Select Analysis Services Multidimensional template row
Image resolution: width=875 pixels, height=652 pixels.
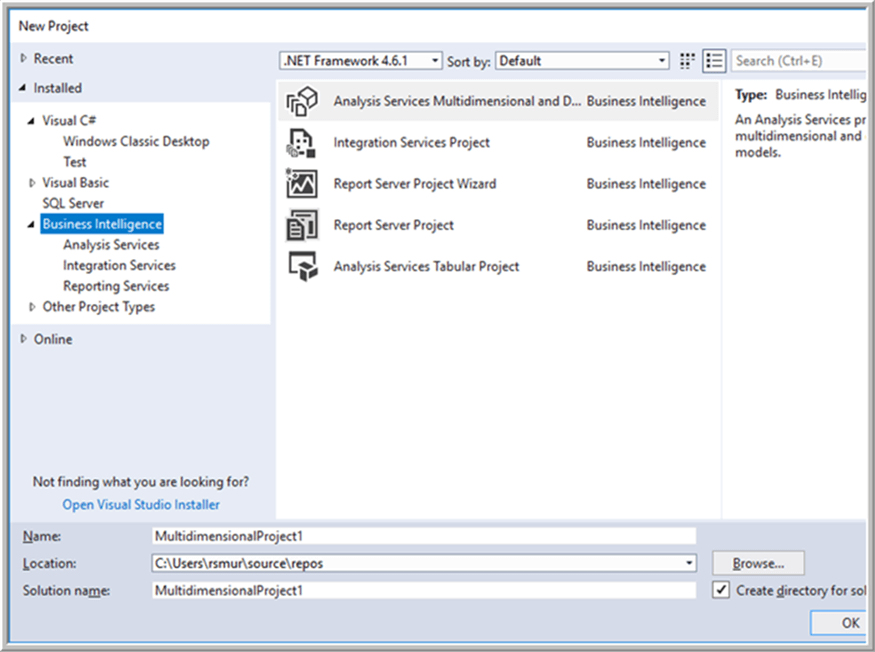(x=498, y=101)
